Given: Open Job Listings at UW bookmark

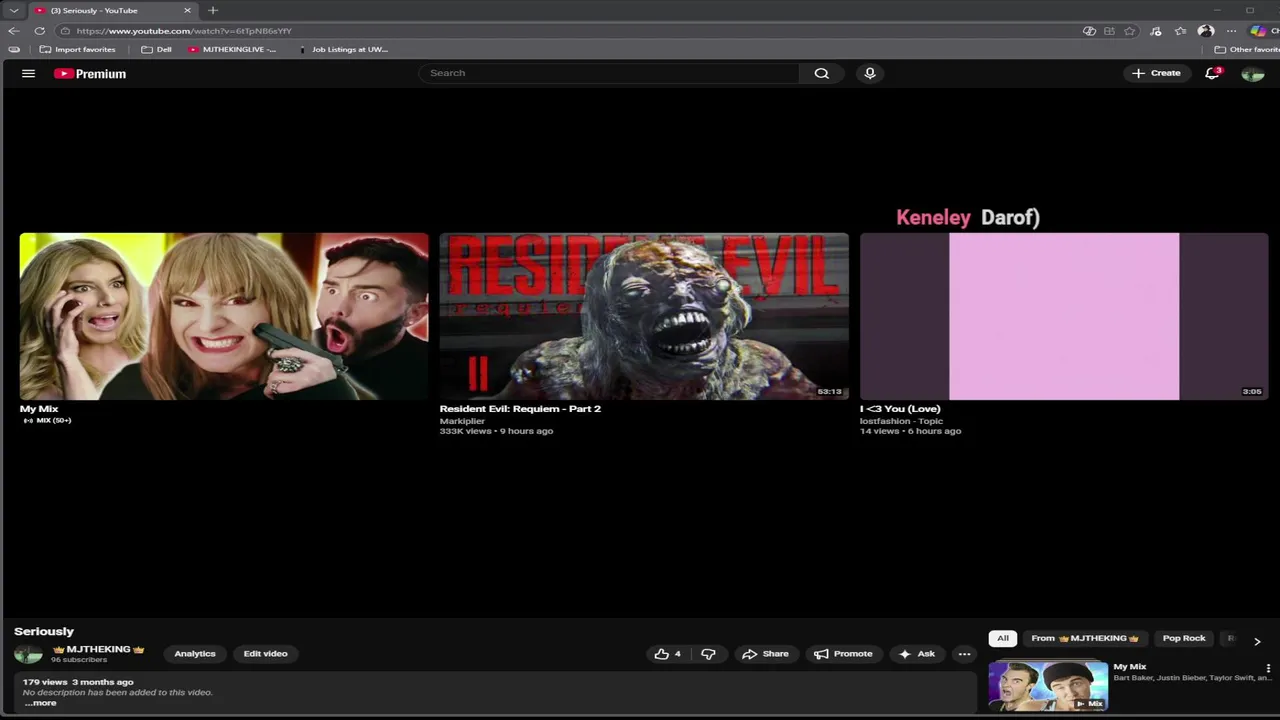Looking at the screenshot, I should (343, 49).
